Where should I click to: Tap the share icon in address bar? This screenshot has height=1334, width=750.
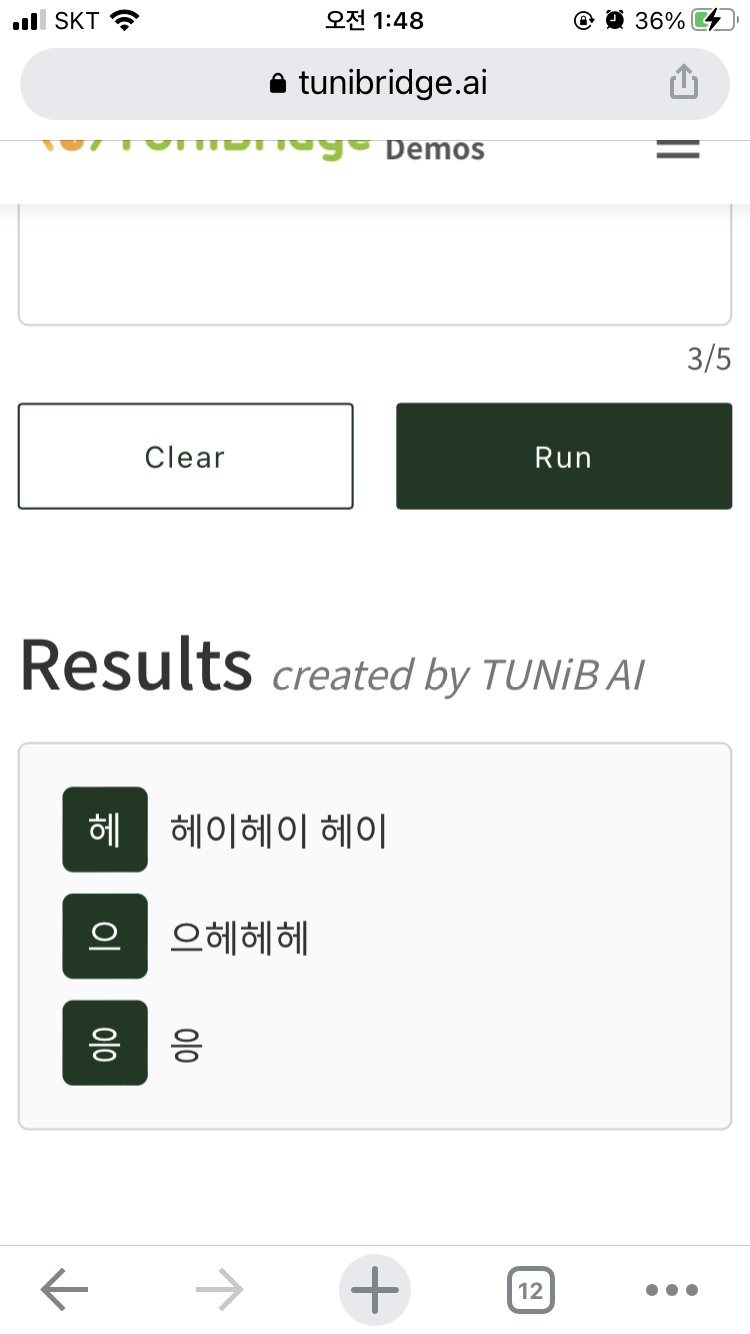[x=683, y=83]
